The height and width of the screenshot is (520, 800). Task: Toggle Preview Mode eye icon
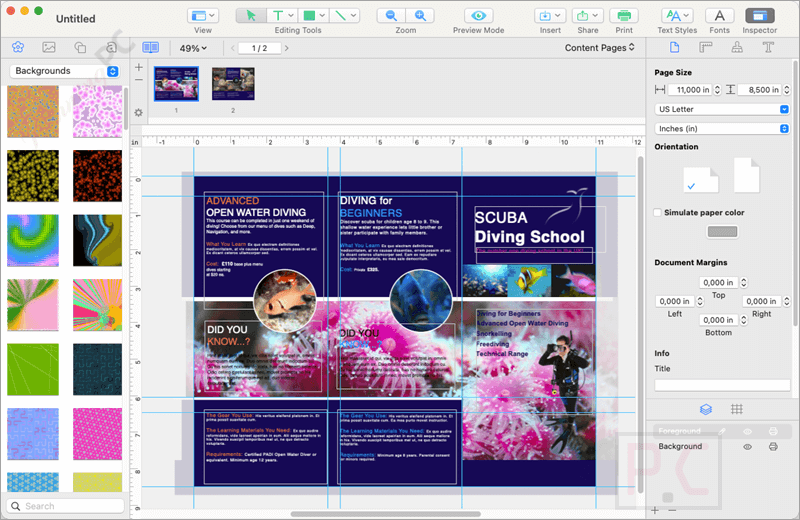click(x=478, y=15)
